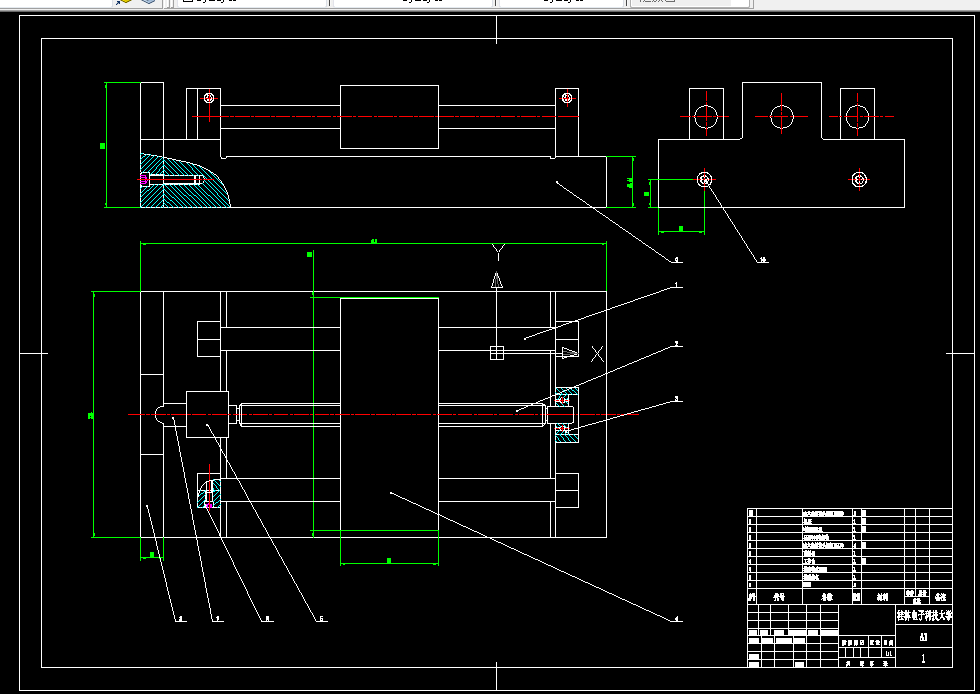Select the A1 sheet label in title block
The width and height of the screenshot is (980, 694).
[923, 637]
